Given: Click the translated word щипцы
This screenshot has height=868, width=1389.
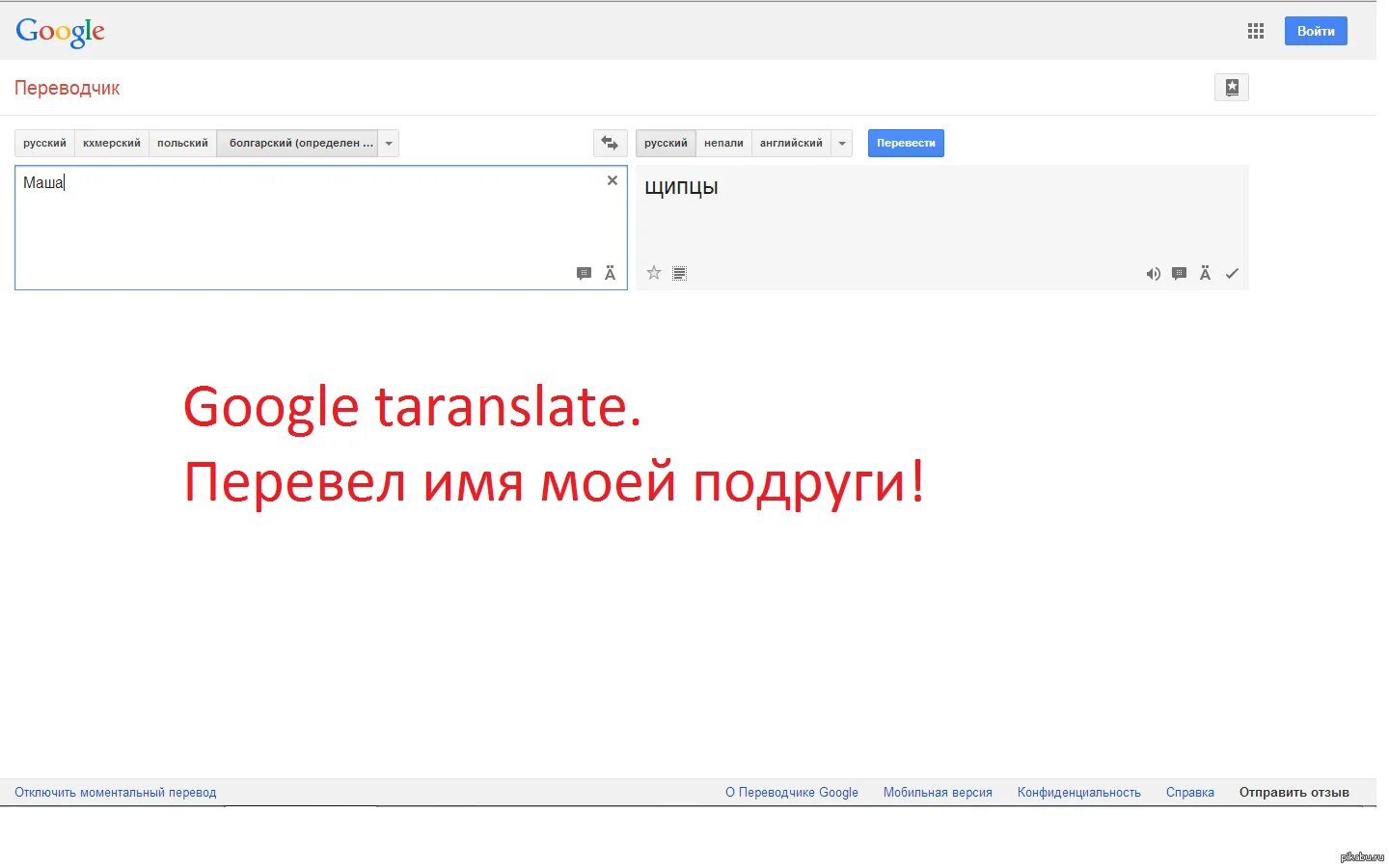Looking at the screenshot, I should pos(681,187).
